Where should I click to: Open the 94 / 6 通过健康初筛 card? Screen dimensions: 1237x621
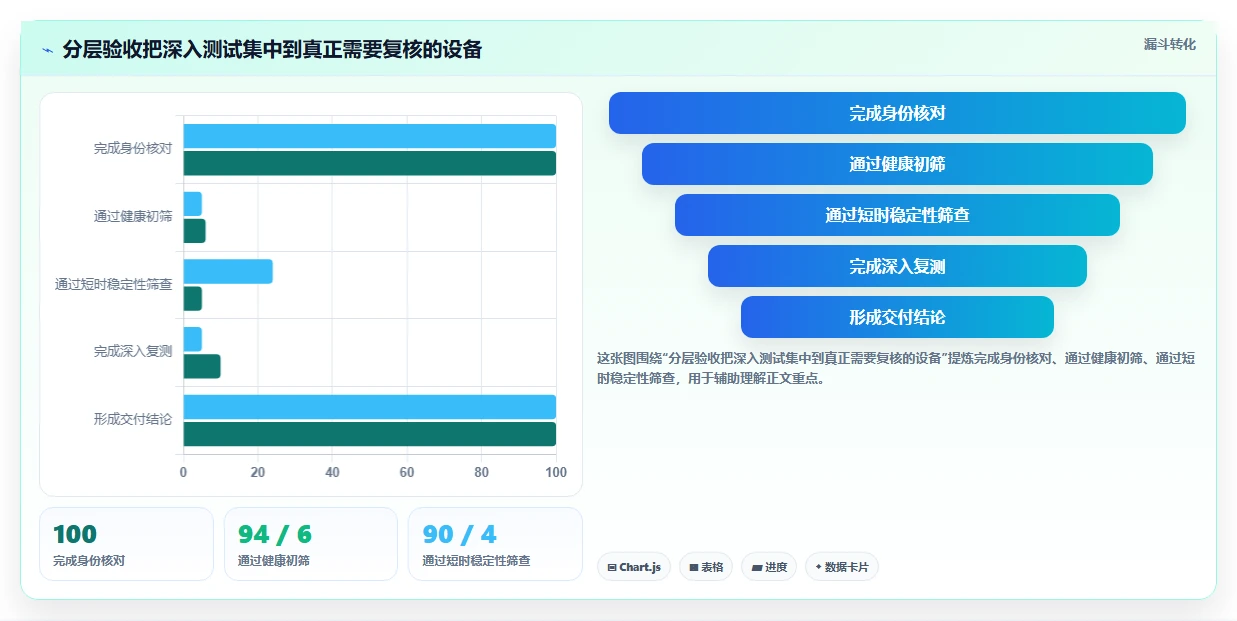pos(311,544)
